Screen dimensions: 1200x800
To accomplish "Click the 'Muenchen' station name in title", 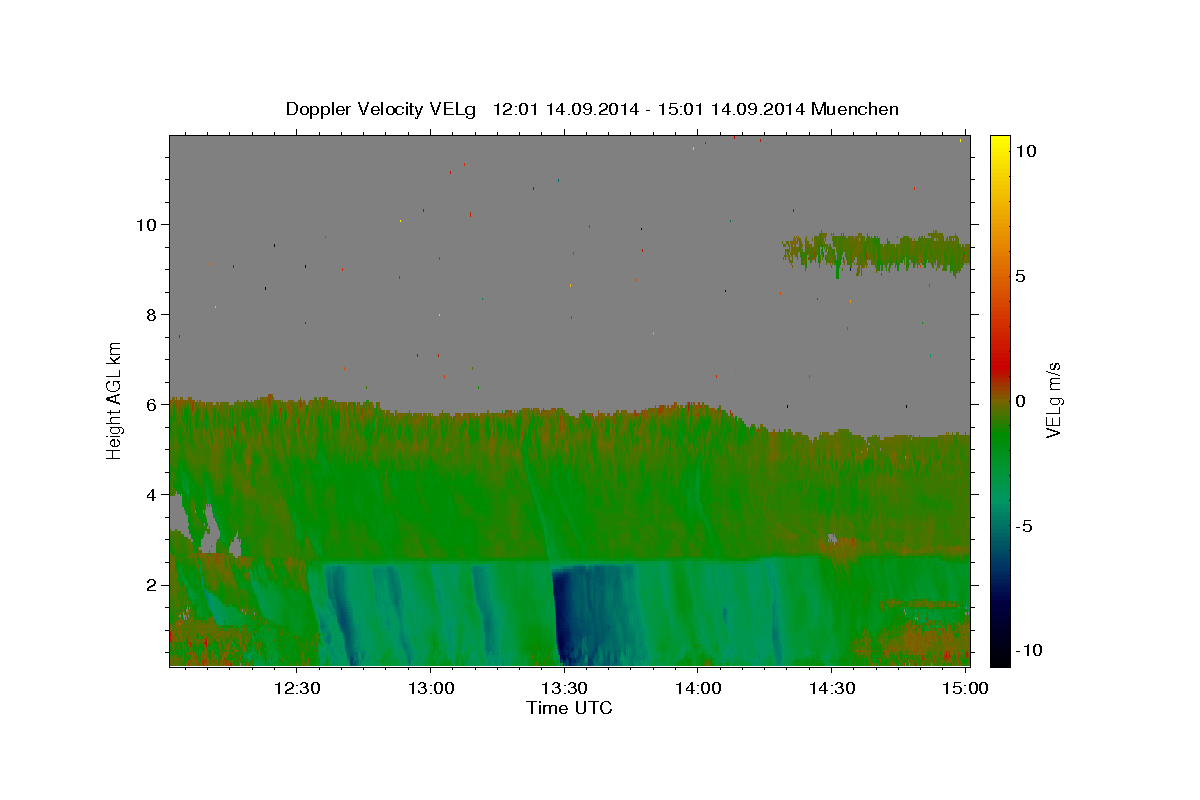I will pos(855,109).
